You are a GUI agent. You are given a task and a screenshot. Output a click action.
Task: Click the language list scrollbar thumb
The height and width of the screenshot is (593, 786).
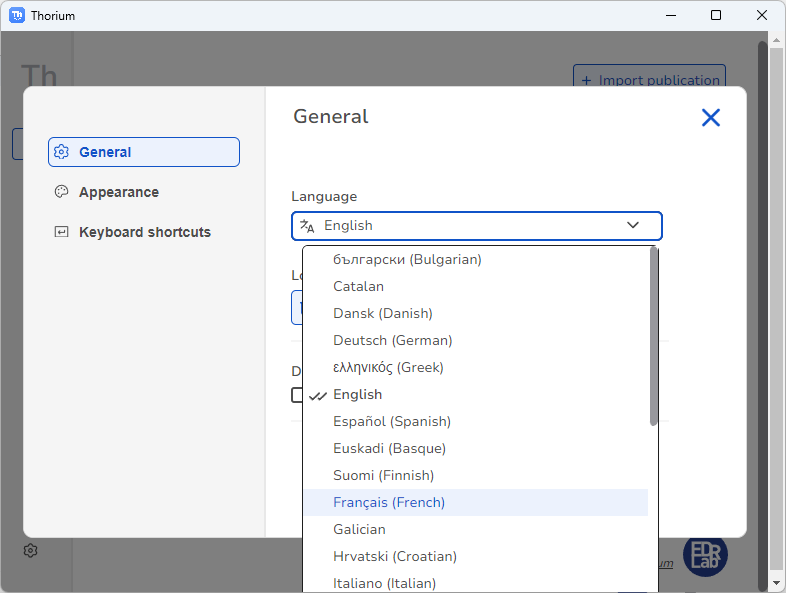(x=654, y=335)
